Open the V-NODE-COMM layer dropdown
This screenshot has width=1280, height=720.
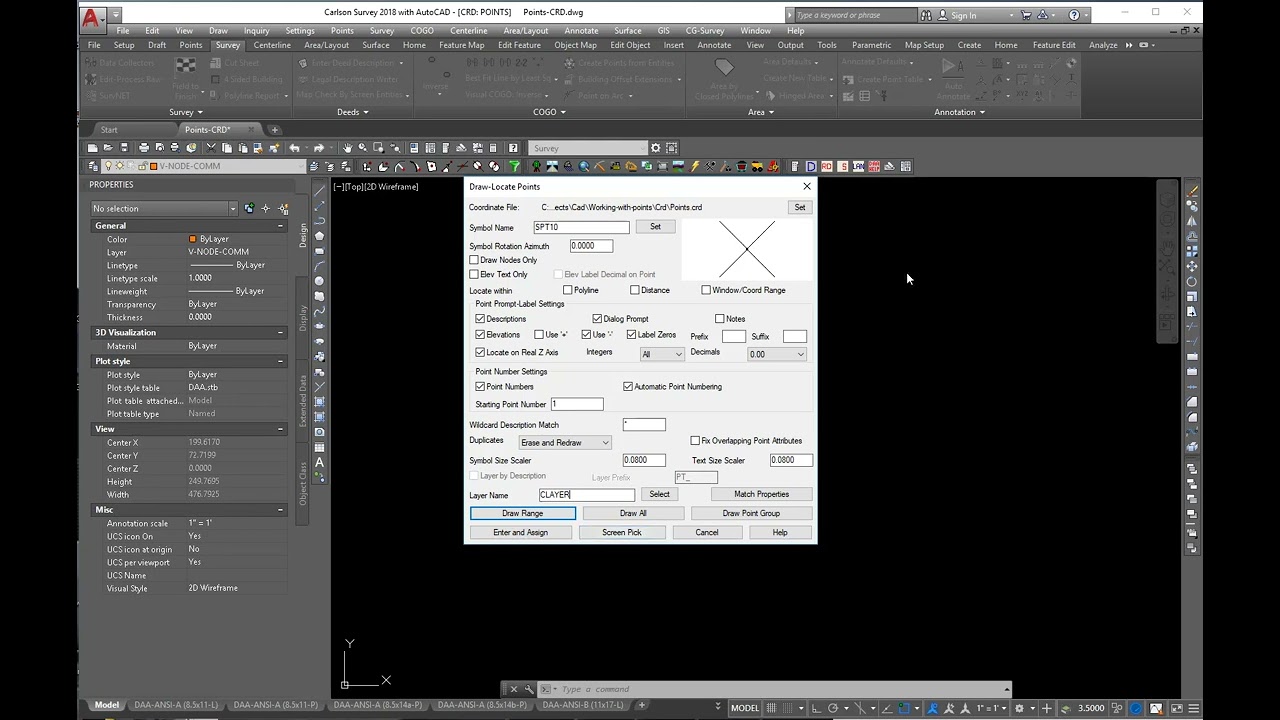pos(204,166)
